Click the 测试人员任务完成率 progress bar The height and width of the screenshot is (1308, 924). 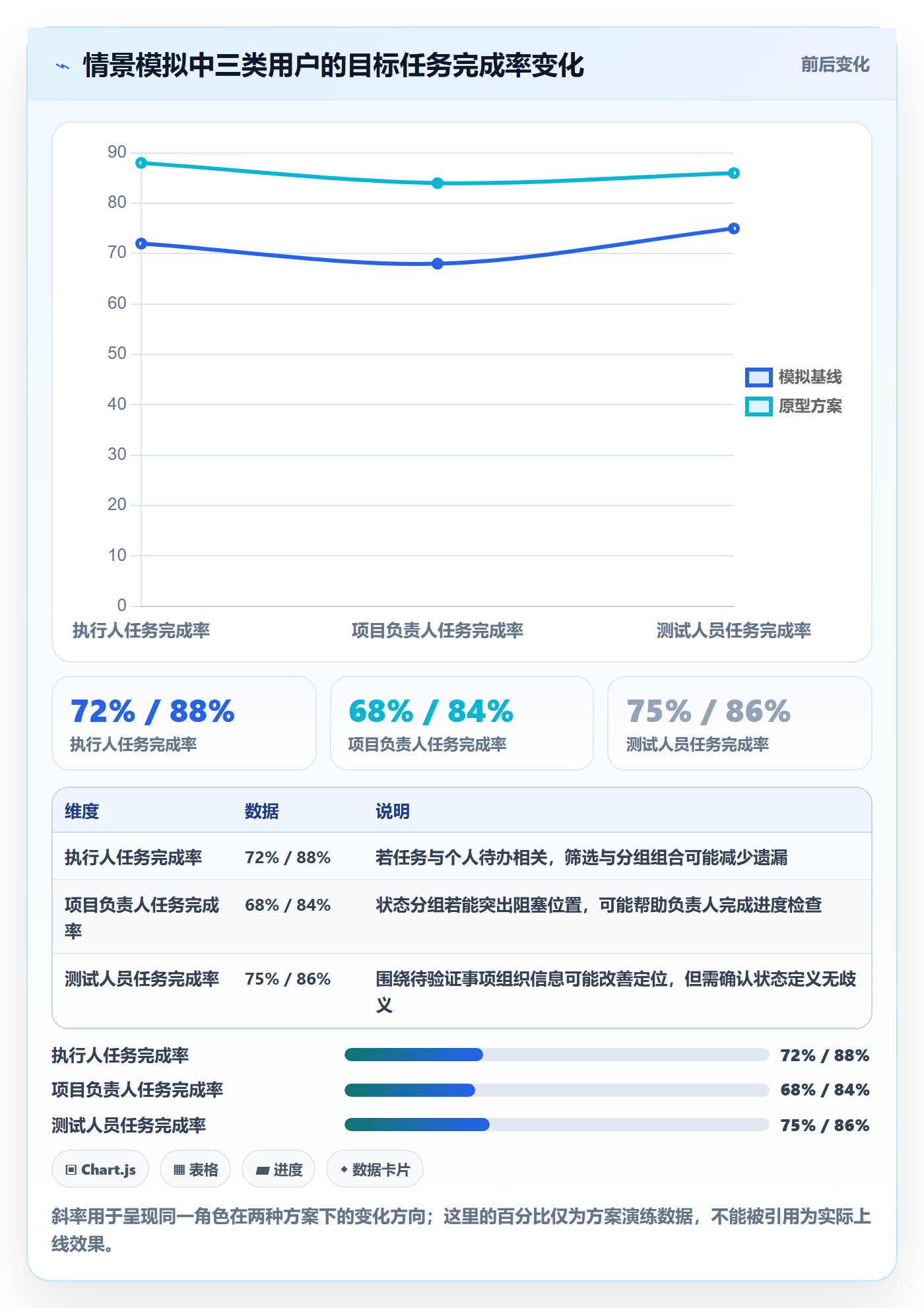pyautogui.click(x=556, y=1125)
